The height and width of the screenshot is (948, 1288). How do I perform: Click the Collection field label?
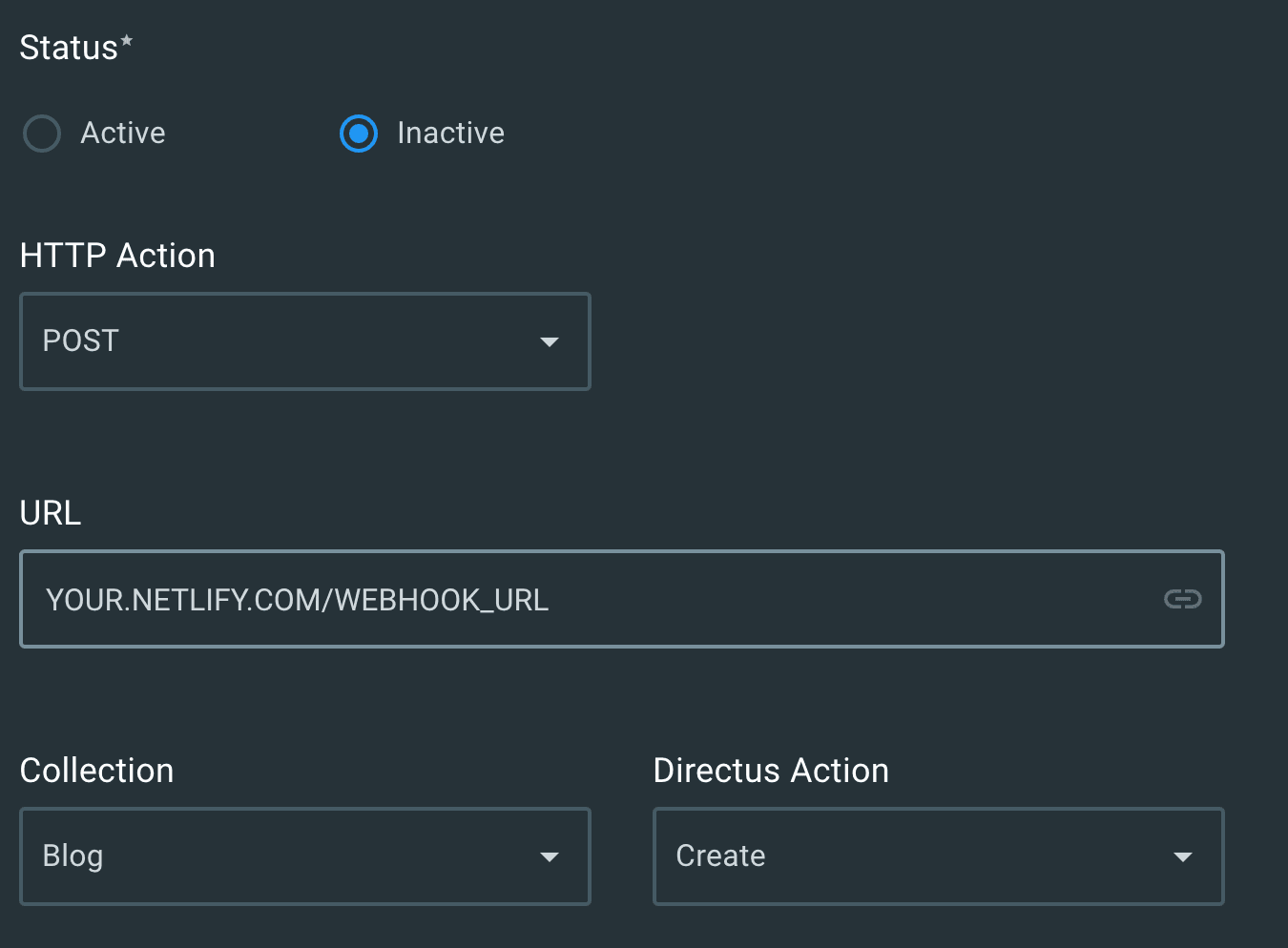pos(97,771)
